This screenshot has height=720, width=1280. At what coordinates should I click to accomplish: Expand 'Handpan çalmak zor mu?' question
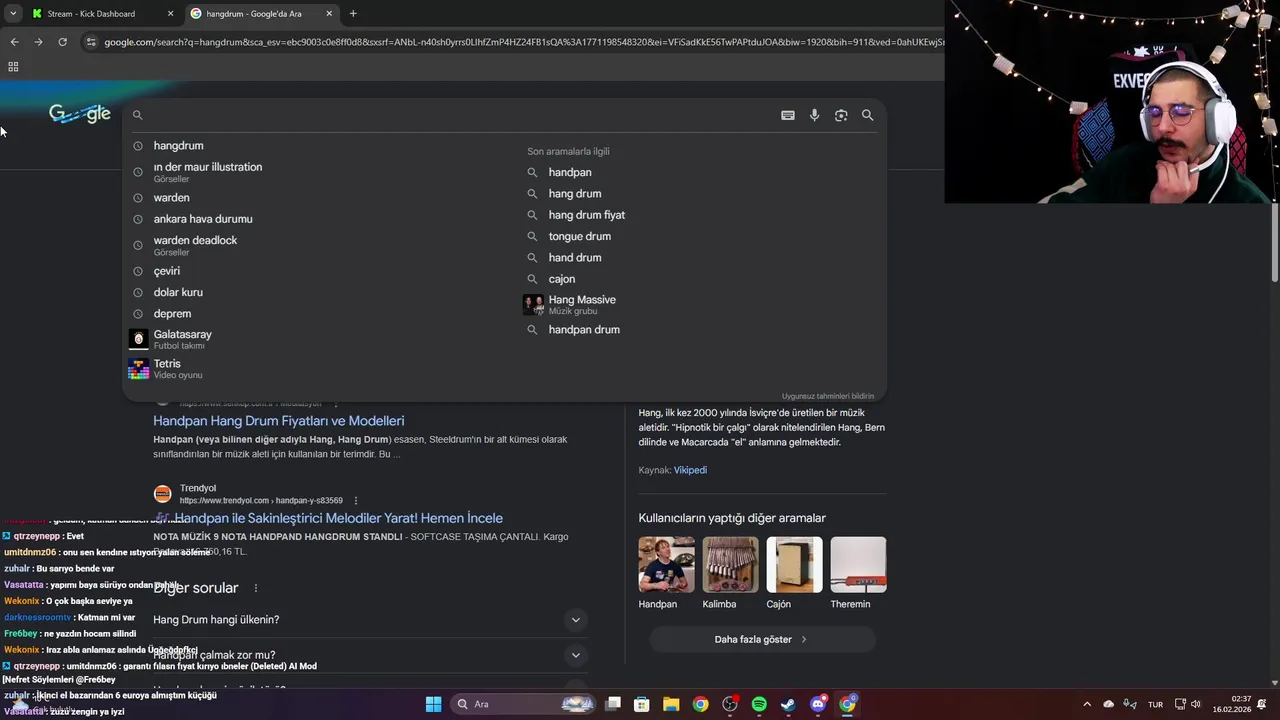coord(369,655)
